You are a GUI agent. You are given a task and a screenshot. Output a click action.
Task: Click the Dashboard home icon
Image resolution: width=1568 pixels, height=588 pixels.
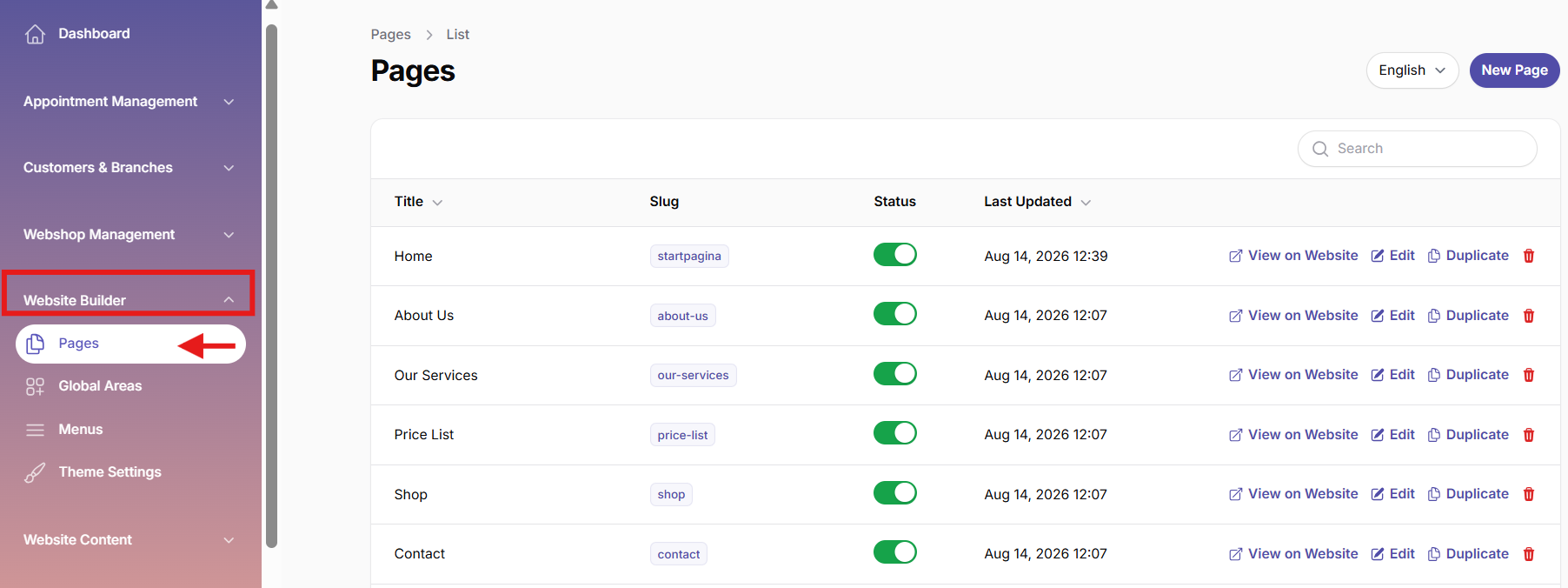(35, 34)
